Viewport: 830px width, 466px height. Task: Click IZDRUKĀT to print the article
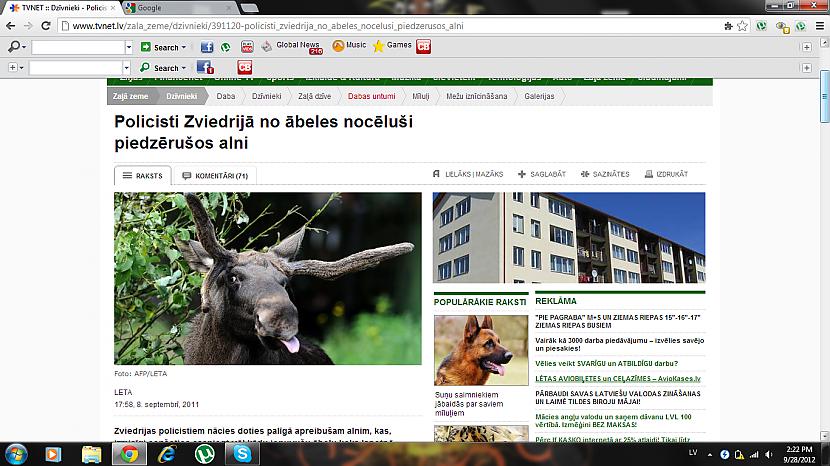pyautogui.click(x=666, y=174)
